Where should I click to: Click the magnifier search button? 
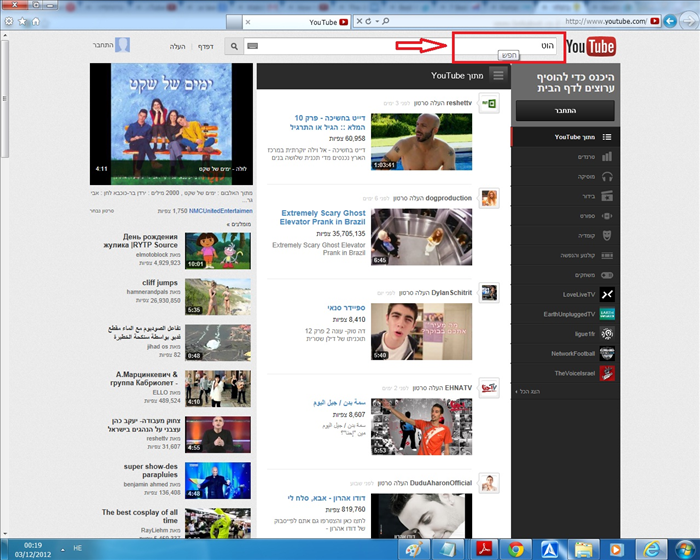234,46
